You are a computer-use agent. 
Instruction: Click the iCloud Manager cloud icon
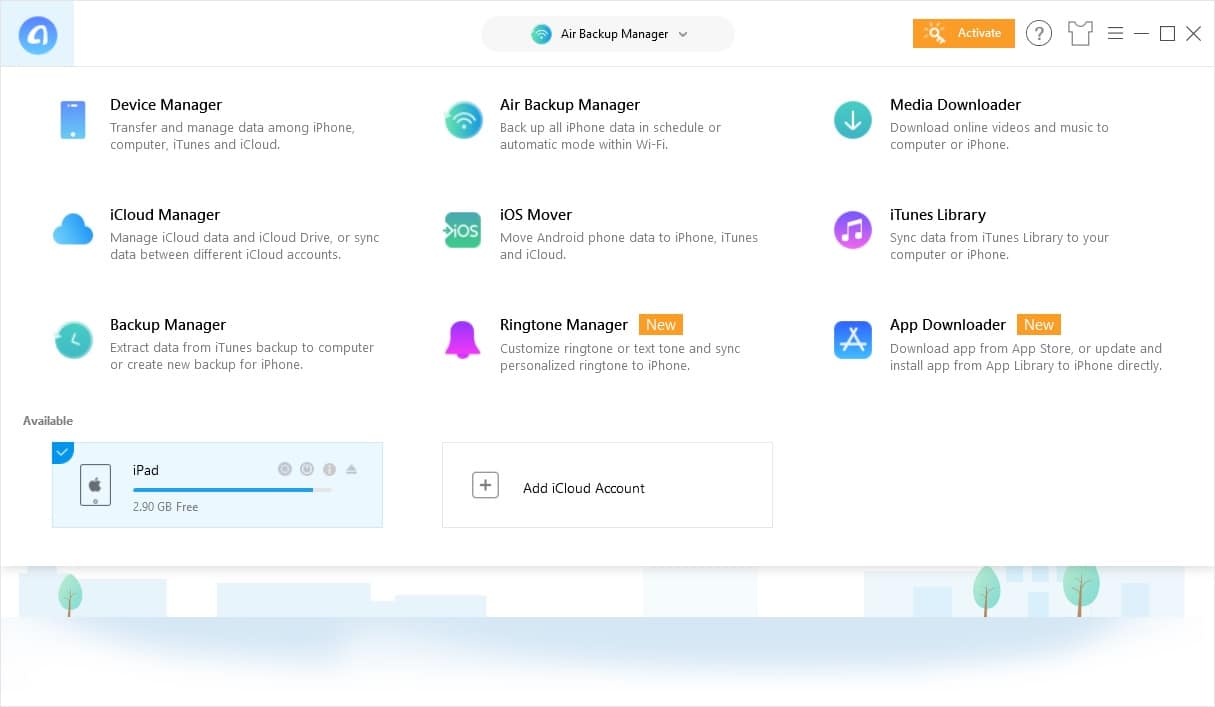(73, 230)
